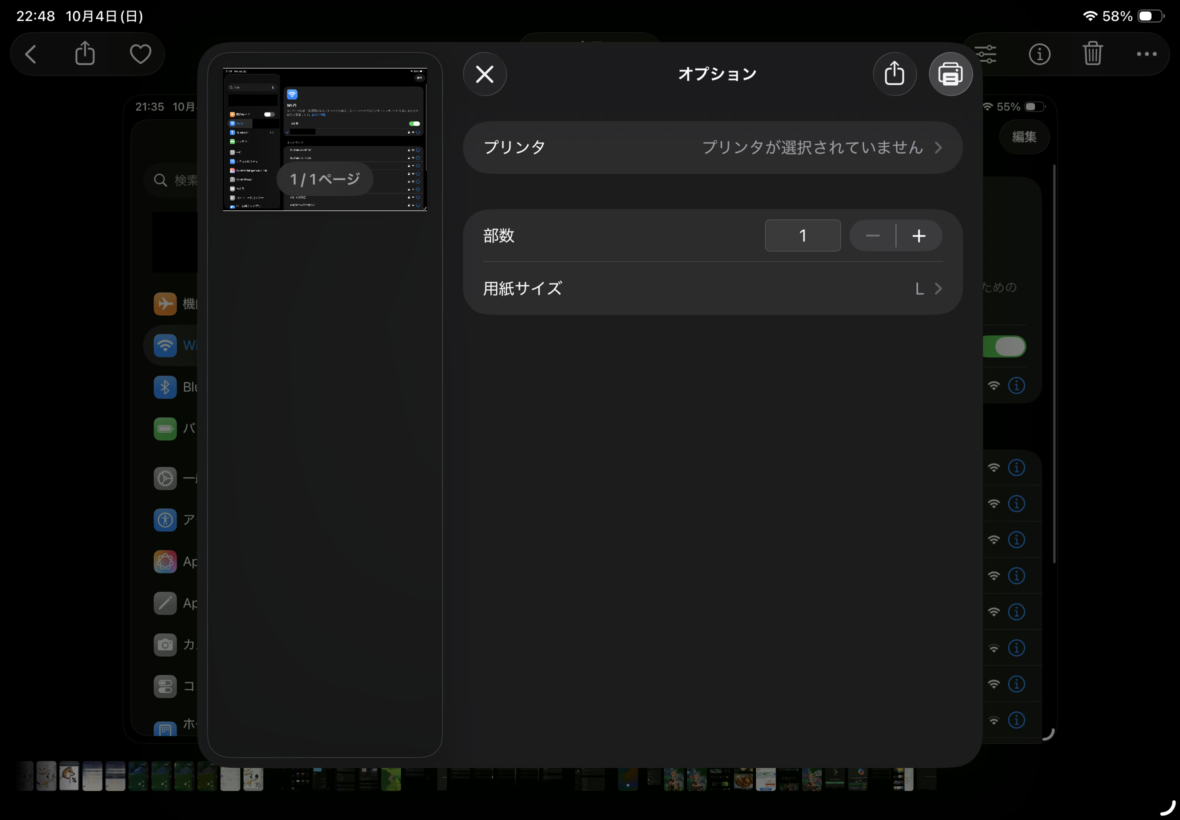Tap the Apple Pencil icon in background settings
The width and height of the screenshot is (1180, 820).
click(166, 603)
